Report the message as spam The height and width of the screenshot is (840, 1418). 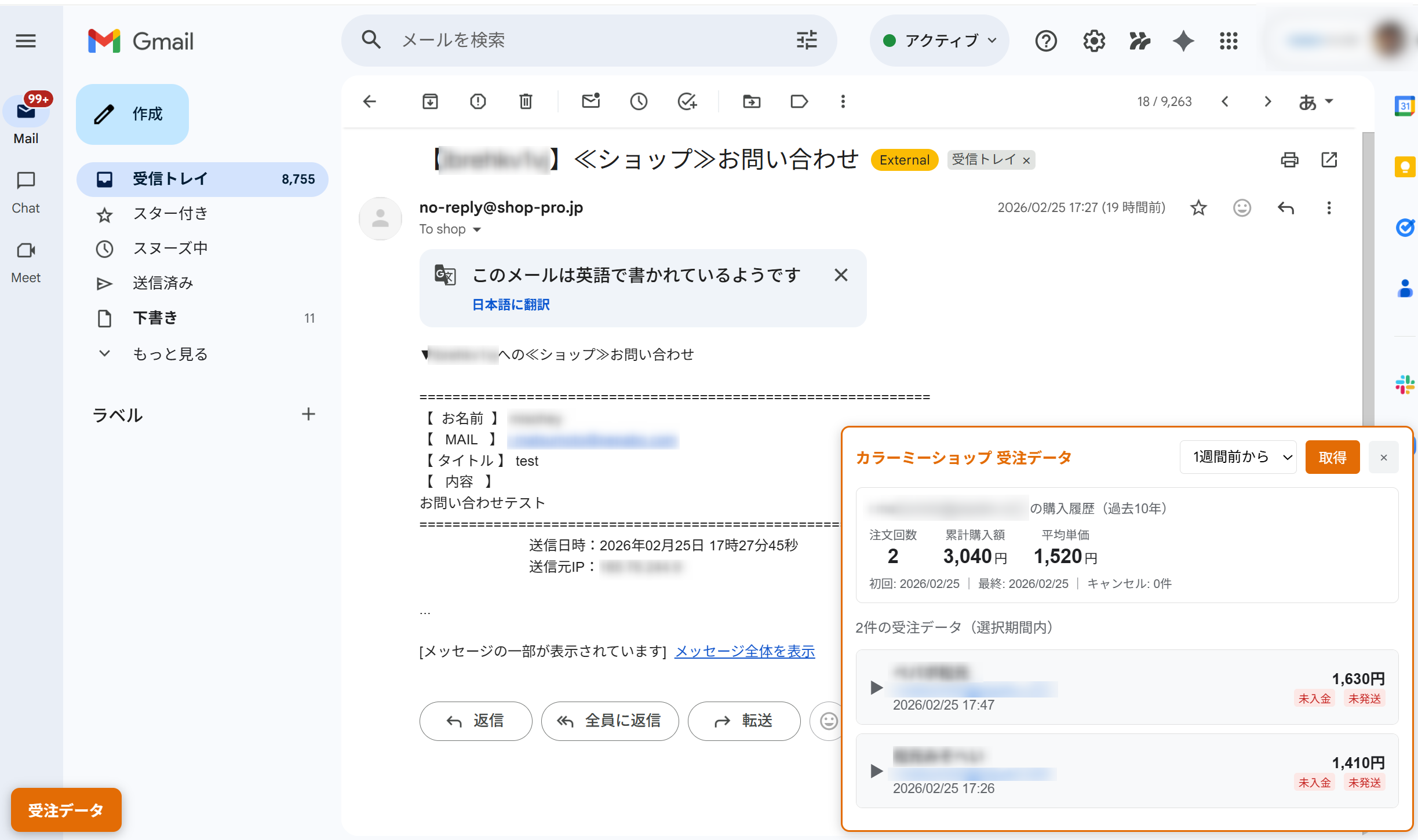pos(477,102)
